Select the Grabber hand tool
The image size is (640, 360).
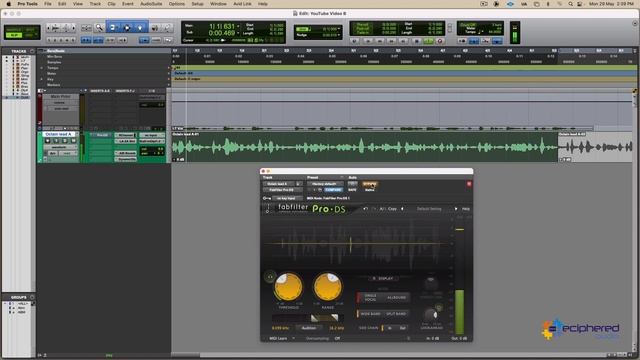[140, 28]
